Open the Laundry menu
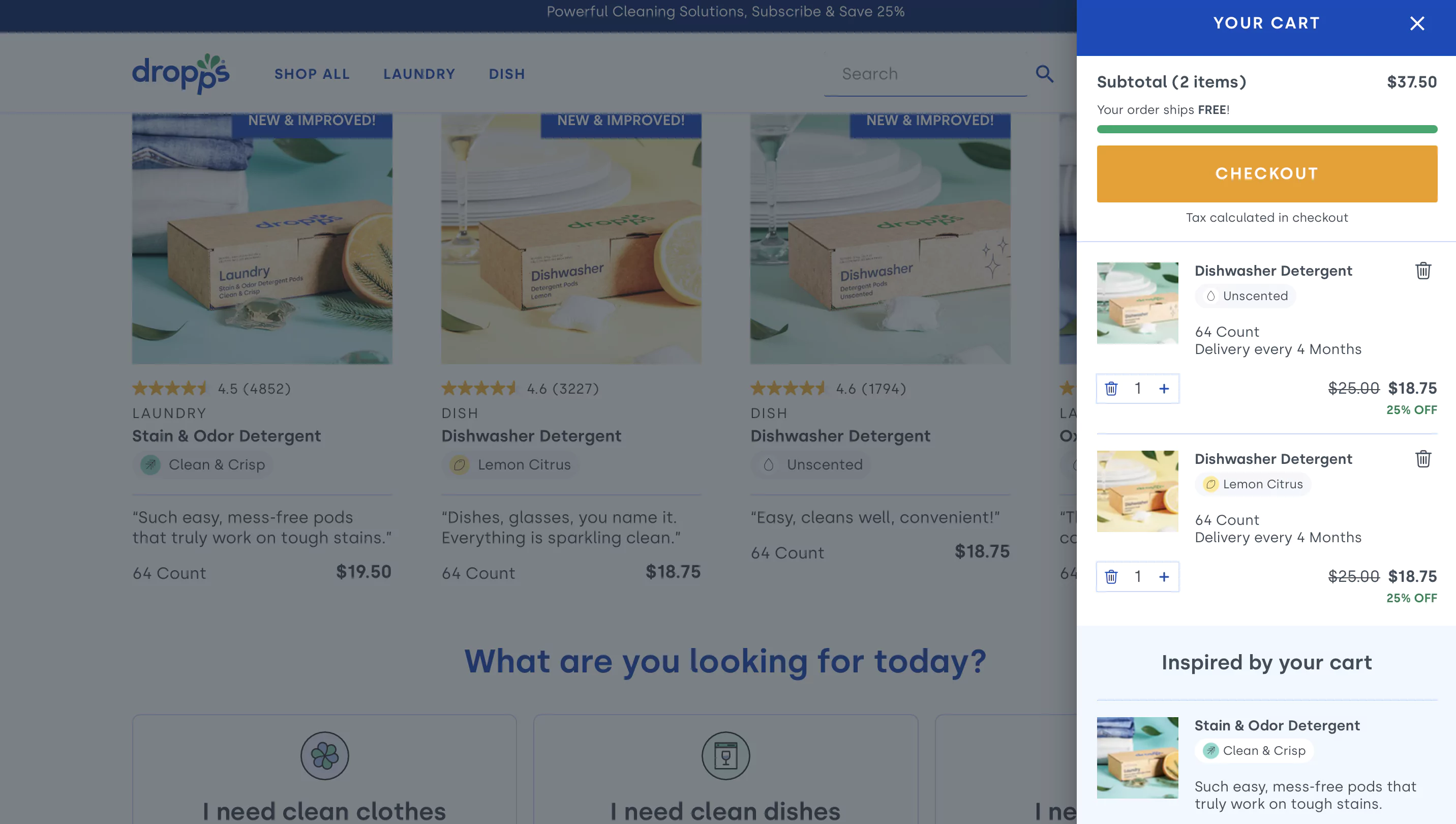 (419, 74)
